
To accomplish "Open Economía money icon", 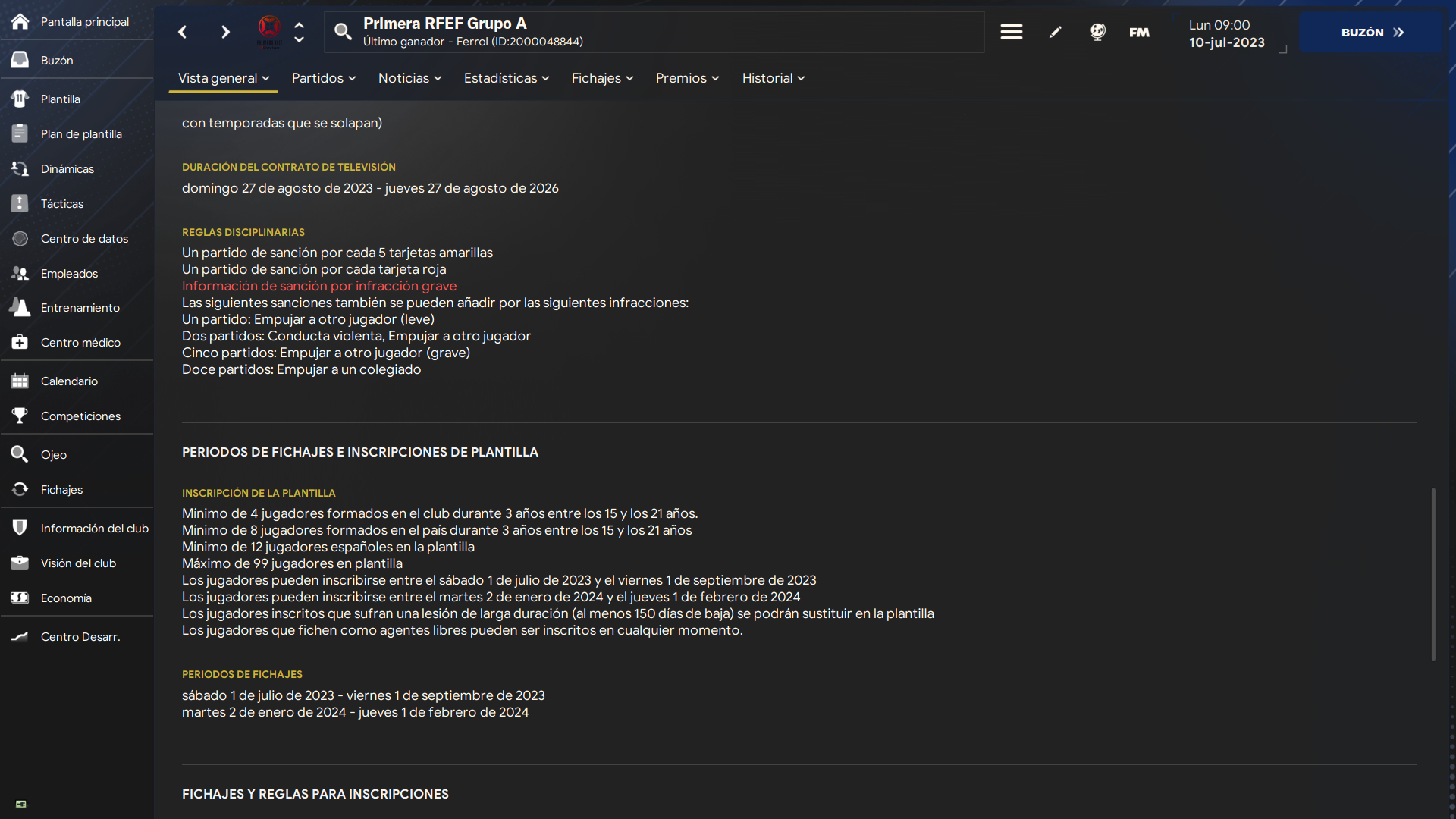I will (x=20, y=598).
